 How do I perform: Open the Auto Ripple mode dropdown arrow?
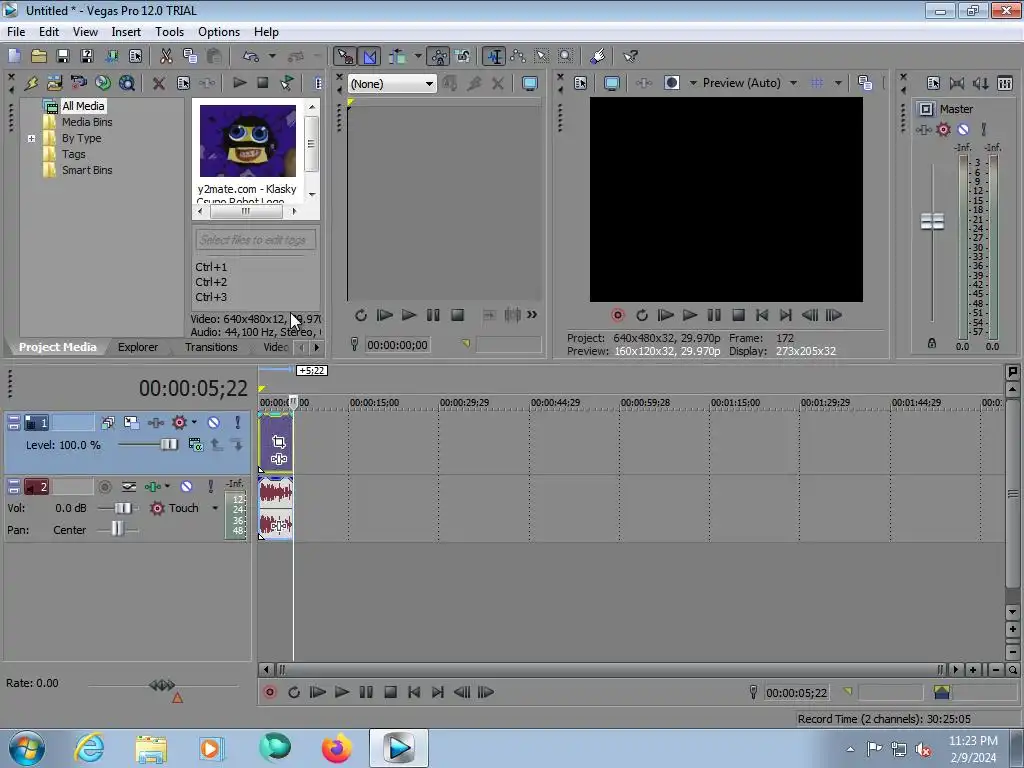coord(417,56)
